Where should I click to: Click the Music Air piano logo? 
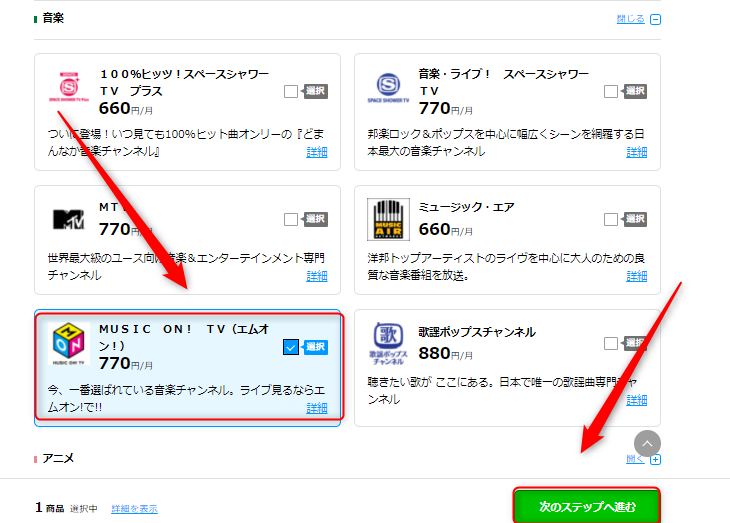(x=388, y=219)
